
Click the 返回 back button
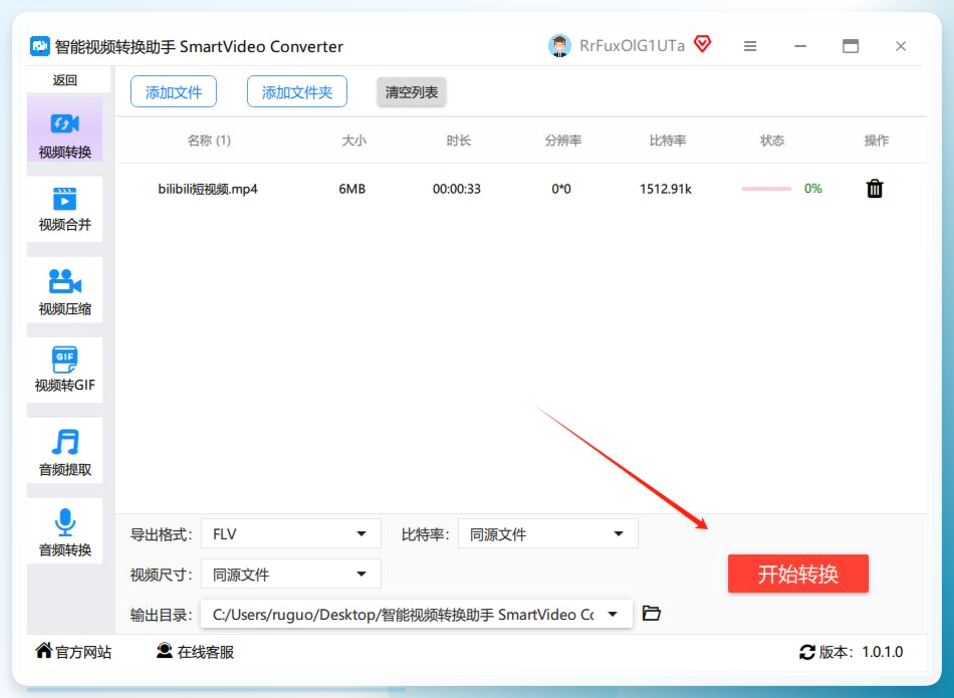tap(64, 80)
